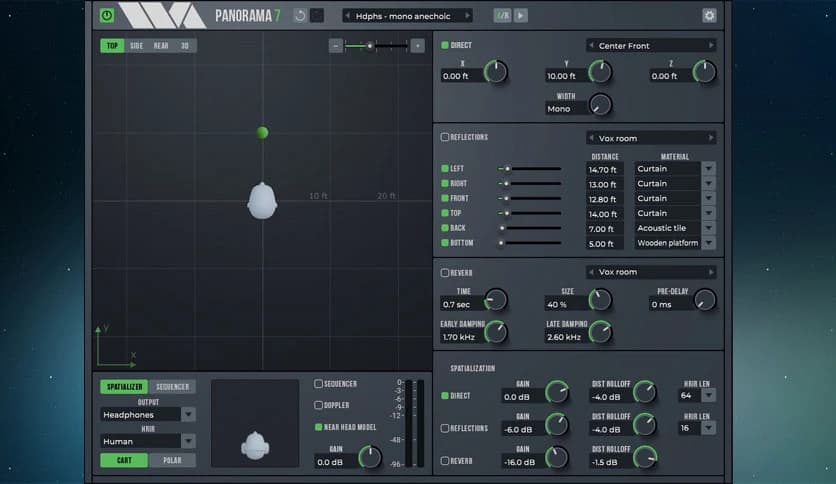
Task: Click the Width knob
Action: [x=600, y=105]
